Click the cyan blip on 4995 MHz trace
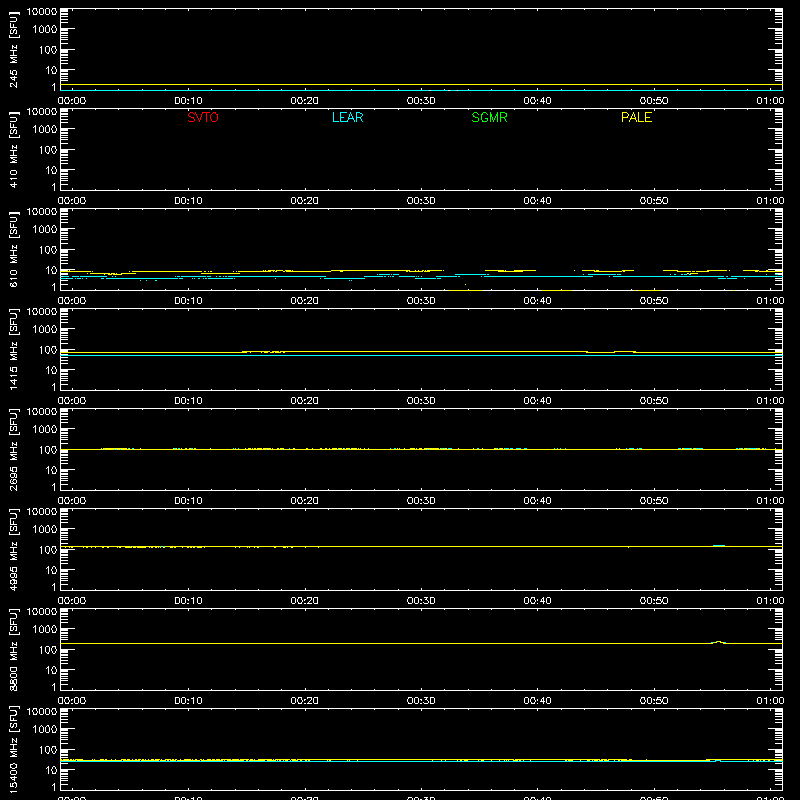The width and height of the screenshot is (800, 800). [719, 545]
